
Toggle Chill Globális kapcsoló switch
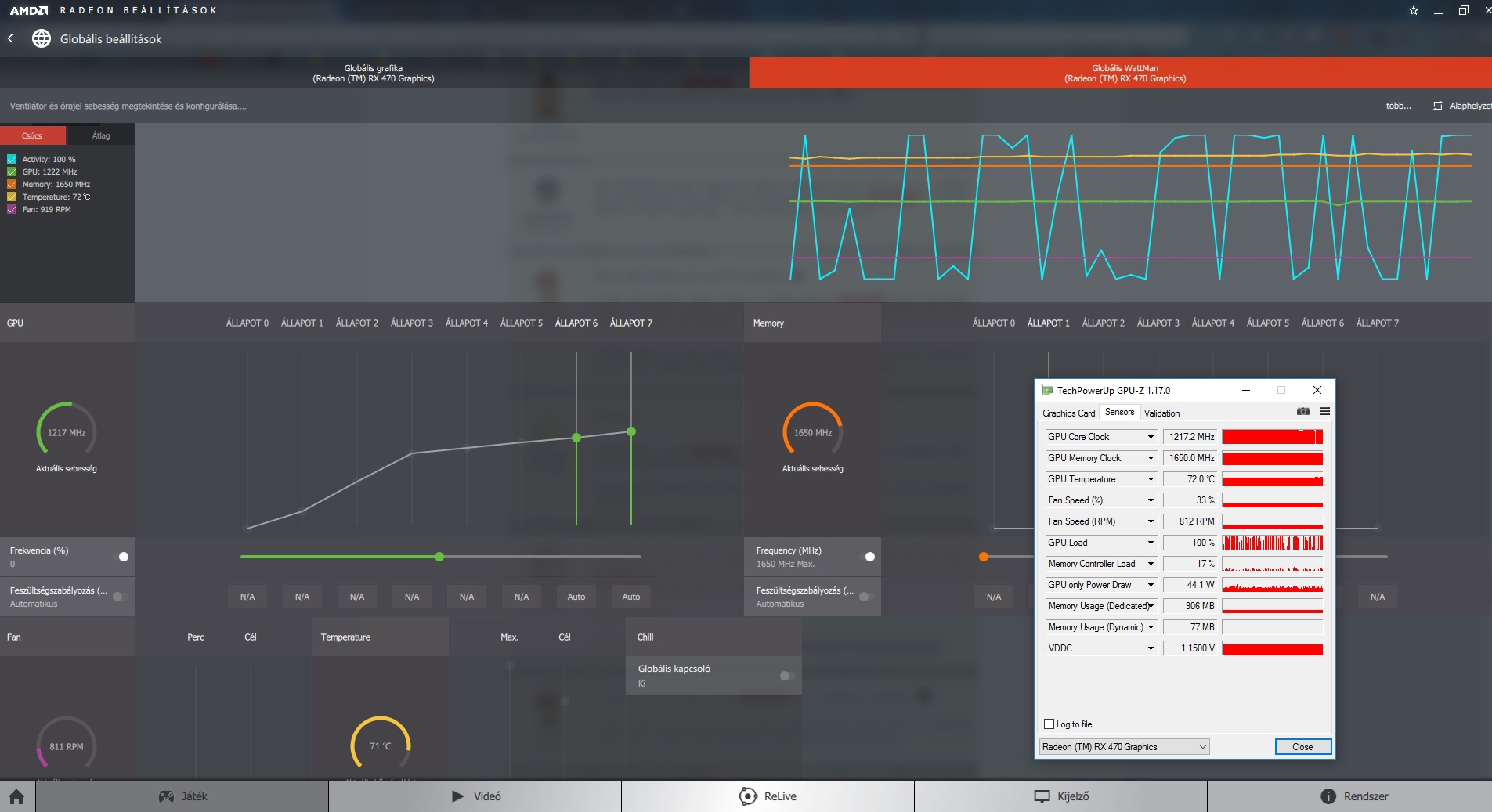point(787,676)
